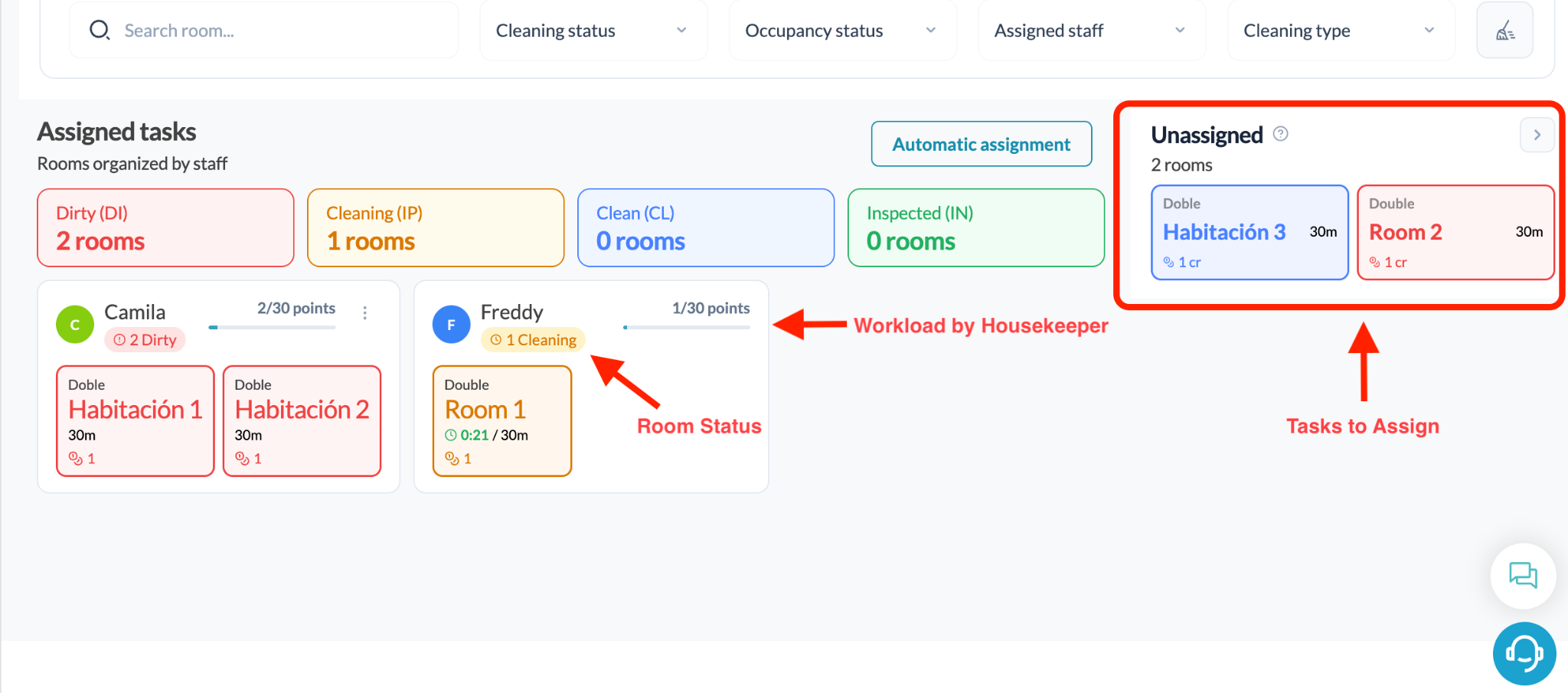Click the help icon beside Unassigned

tap(1280, 134)
